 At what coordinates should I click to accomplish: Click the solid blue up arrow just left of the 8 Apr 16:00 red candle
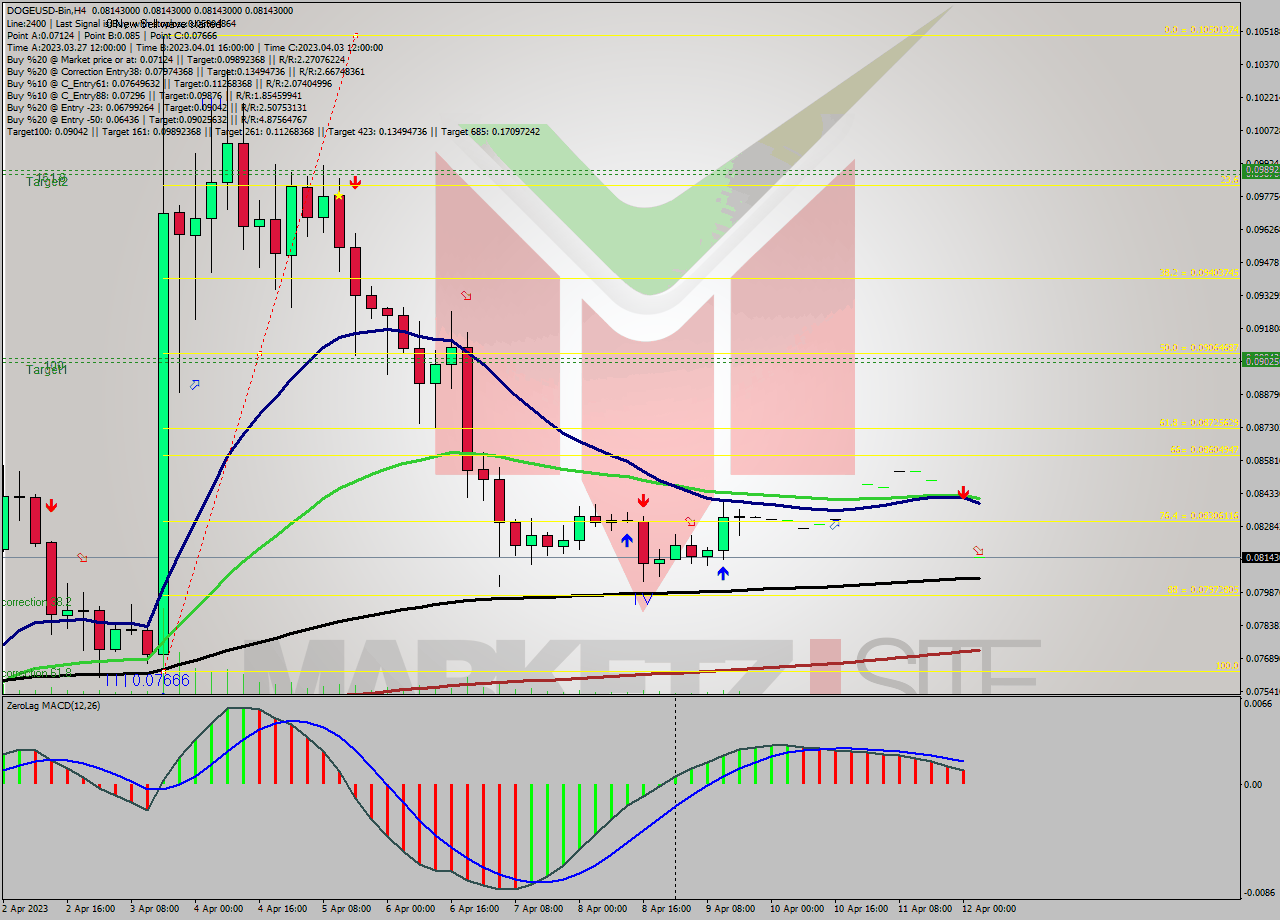[626, 540]
